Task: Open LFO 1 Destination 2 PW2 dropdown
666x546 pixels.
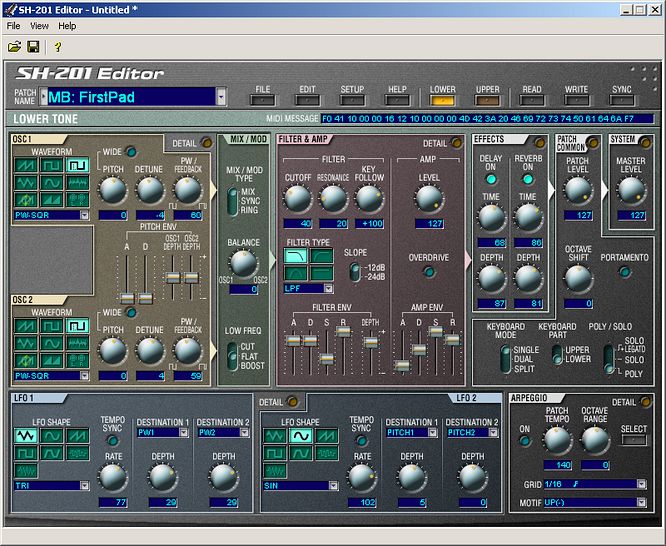Action: point(244,433)
